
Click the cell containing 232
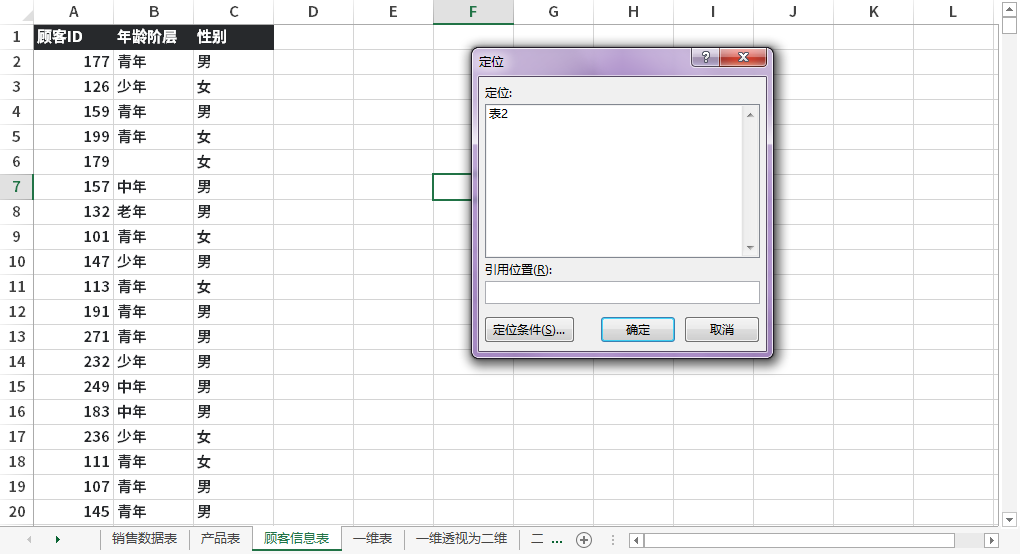[74, 362]
